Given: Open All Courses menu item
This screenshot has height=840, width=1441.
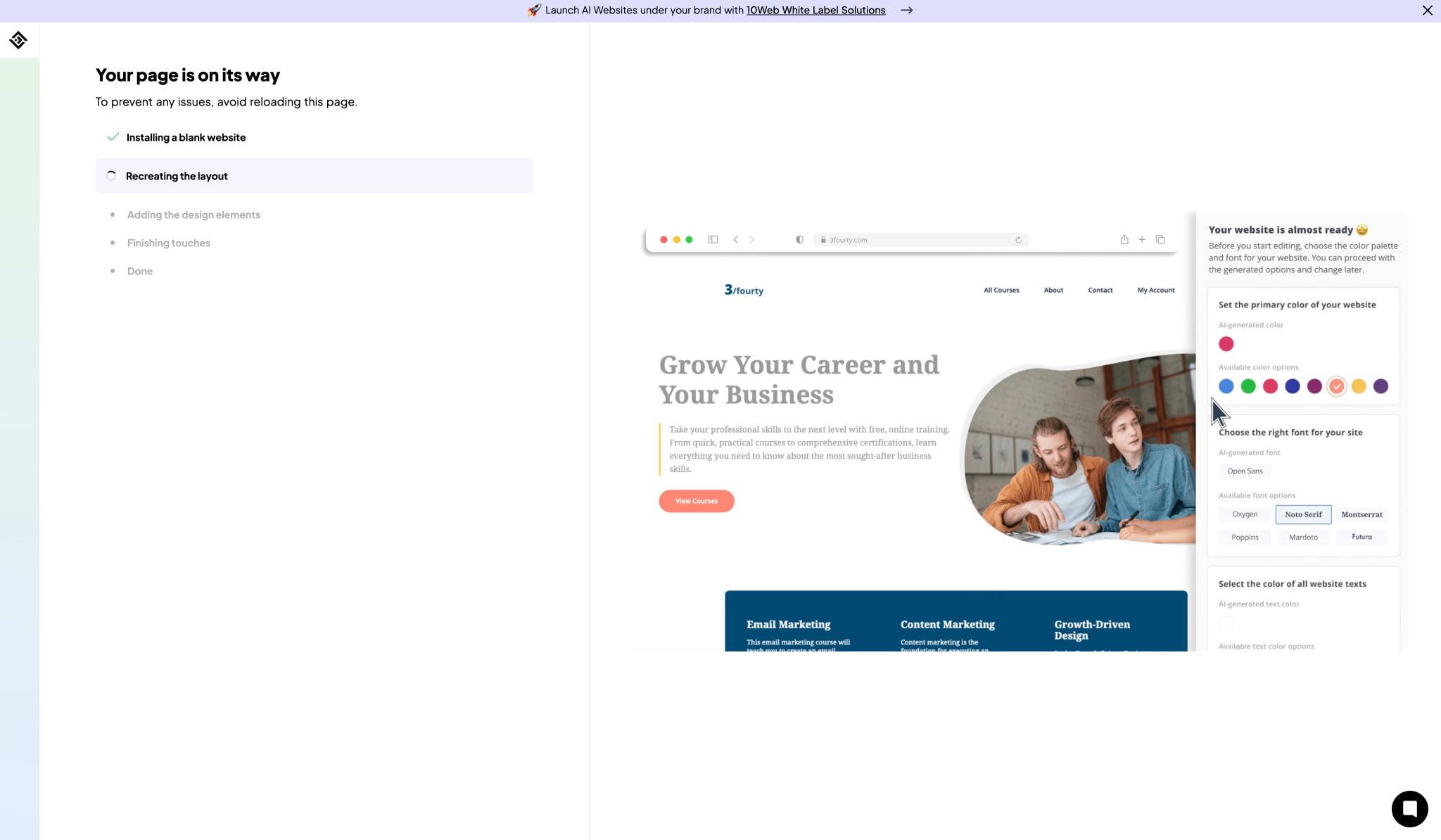Looking at the screenshot, I should (1001, 291).
